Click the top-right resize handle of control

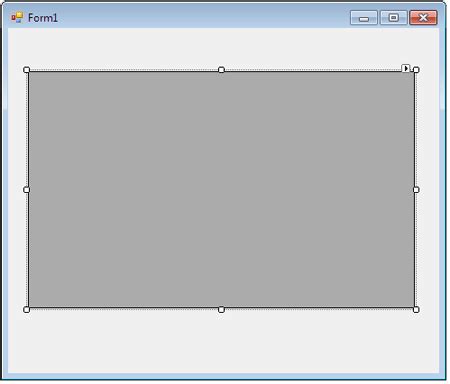[x=416, y=70]
